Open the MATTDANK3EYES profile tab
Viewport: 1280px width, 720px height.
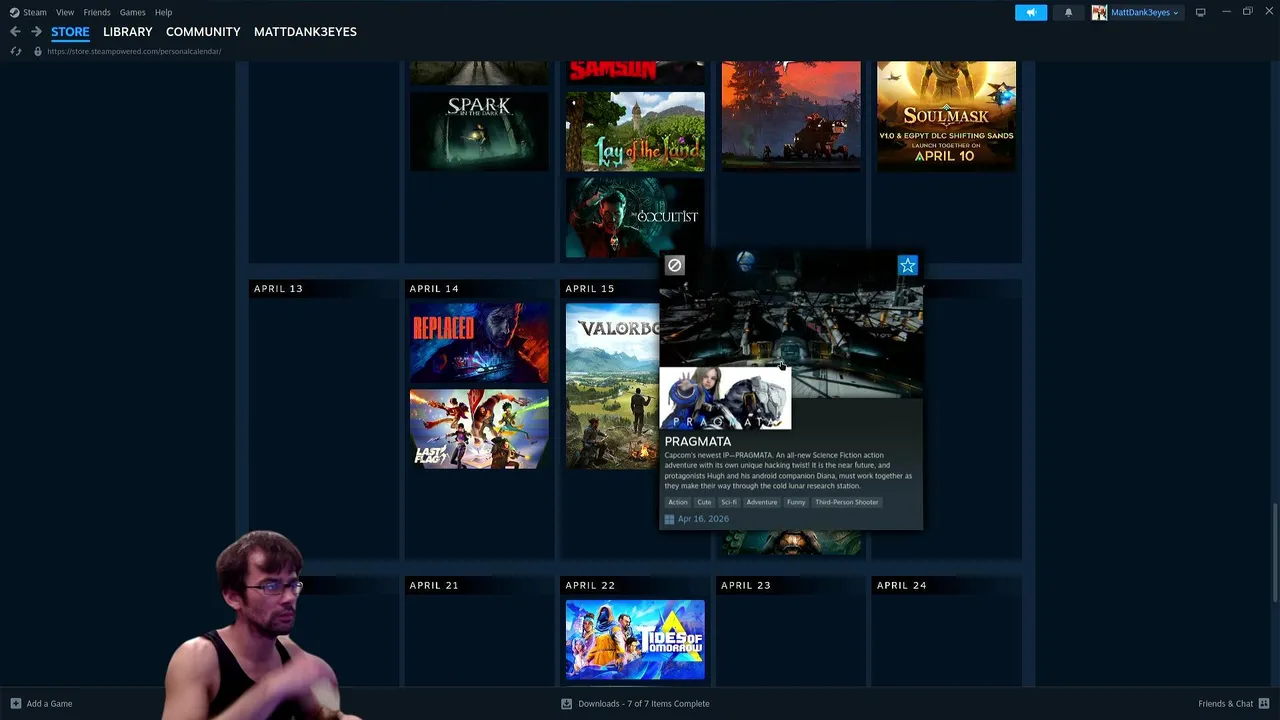point(305,32)
